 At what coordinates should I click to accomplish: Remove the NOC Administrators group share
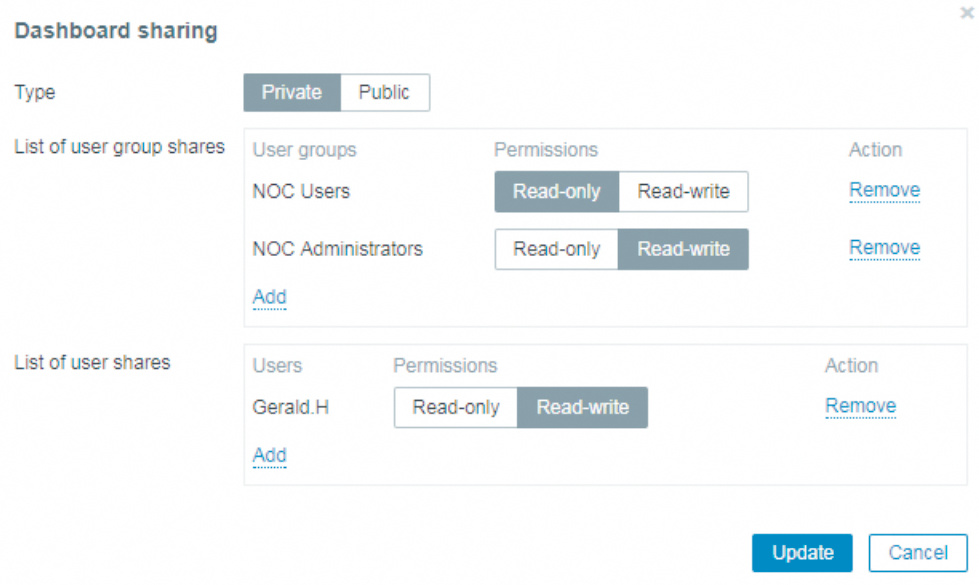pyautogui.click(x=884, y=248)
